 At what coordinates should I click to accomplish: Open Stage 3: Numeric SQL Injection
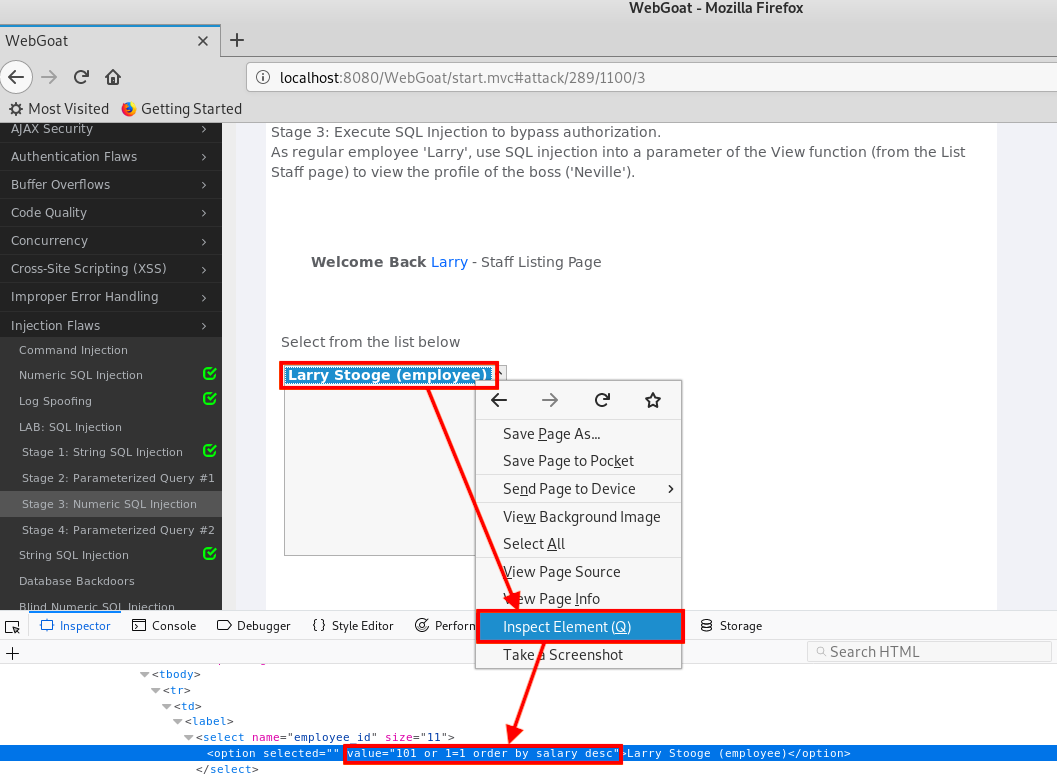[x=109, y=504]
